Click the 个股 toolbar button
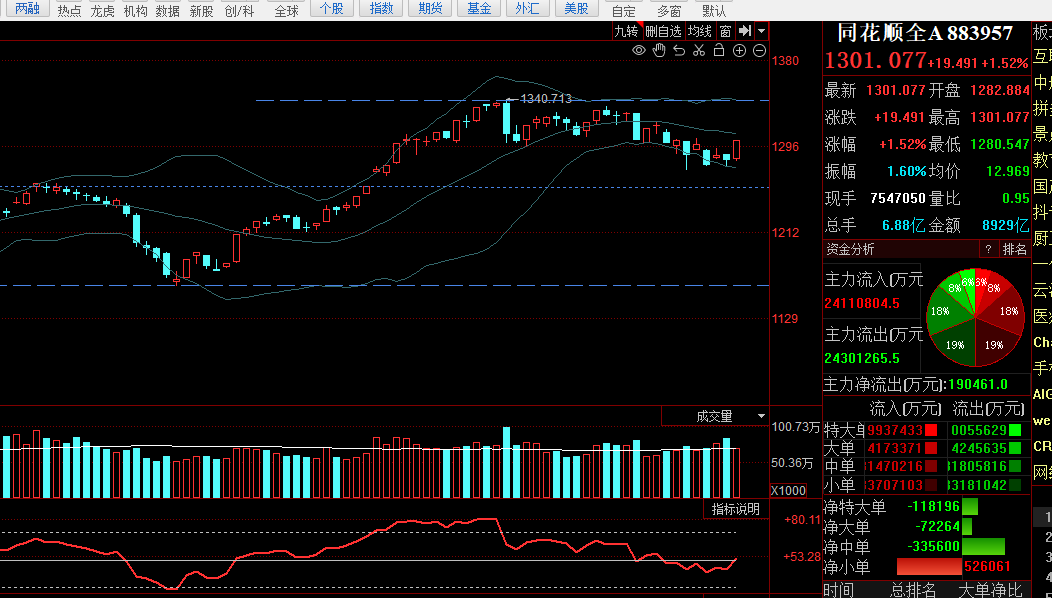This screenshot has width=1052, height=598. click(332, 8)
